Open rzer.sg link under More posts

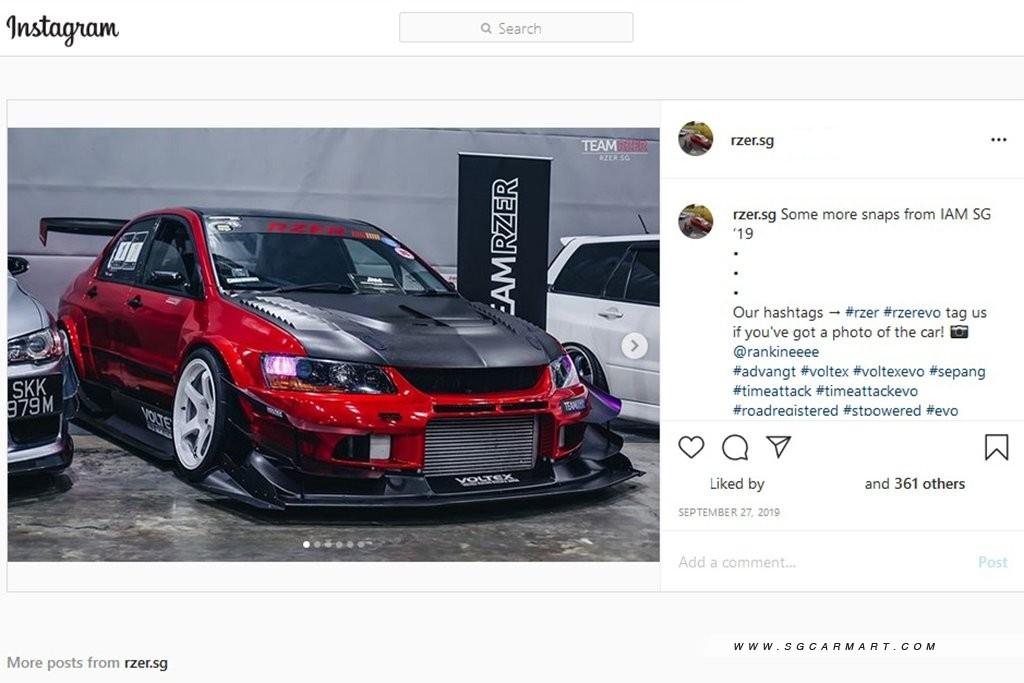[146, 663]
